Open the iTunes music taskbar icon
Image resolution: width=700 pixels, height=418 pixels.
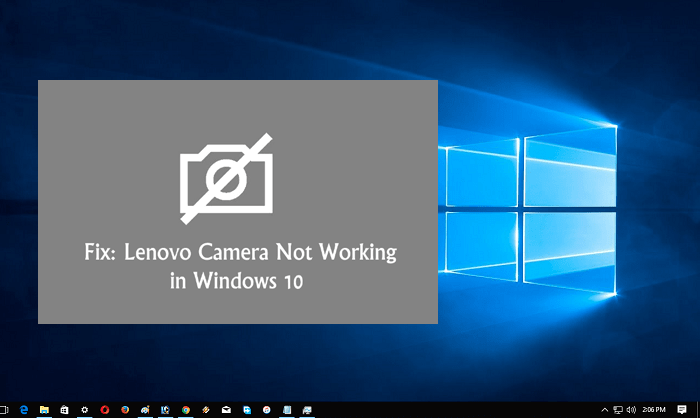pyautogui.click(x=267, y=410)
